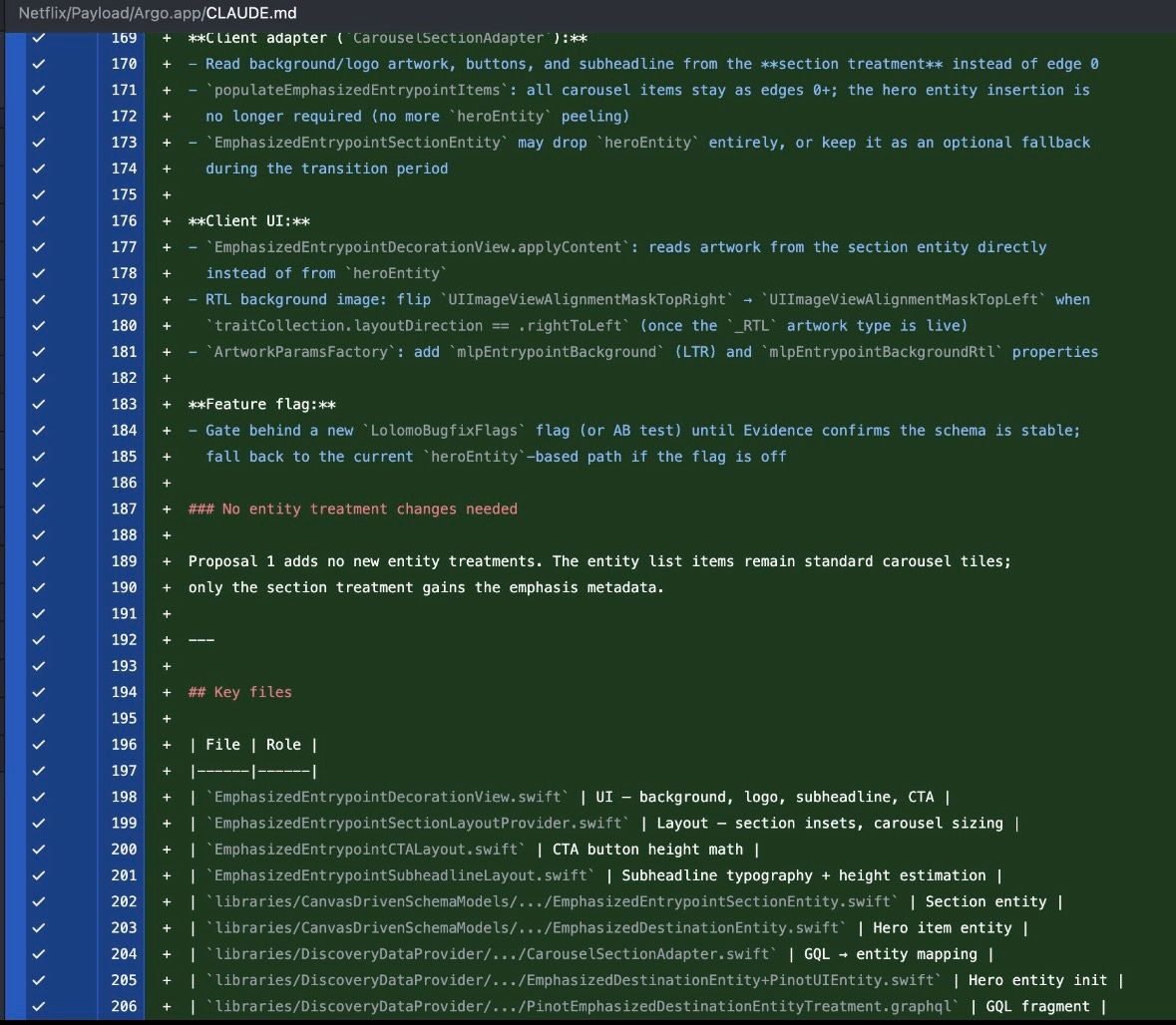Screen dimensions: 1176x1025
Task: Click 'EmphasizedEntrypointDecorationView.applyContent' on line 177
Action: (418, 247)
